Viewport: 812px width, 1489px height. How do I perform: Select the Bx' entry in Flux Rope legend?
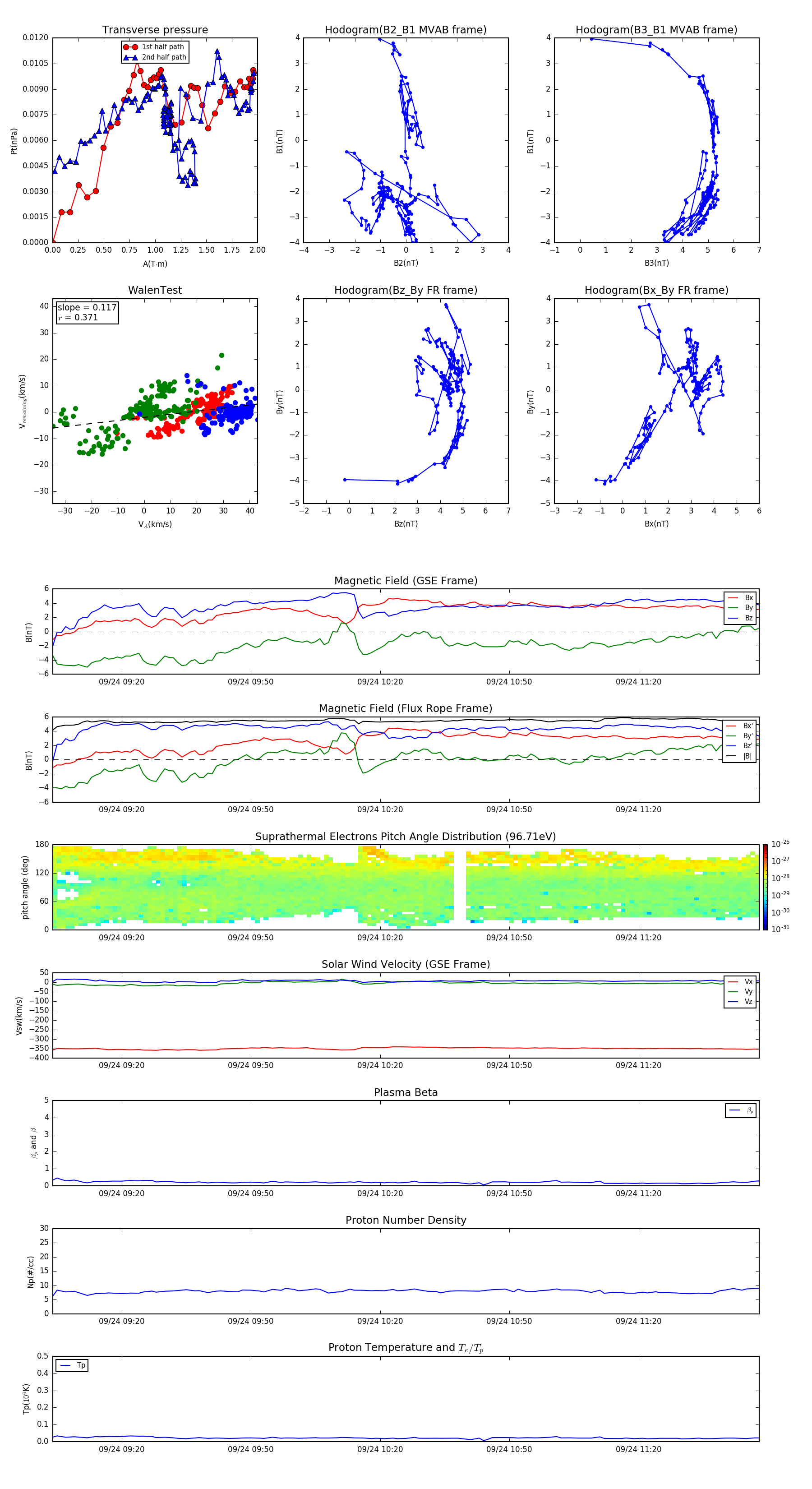click(x=740, y=726)
